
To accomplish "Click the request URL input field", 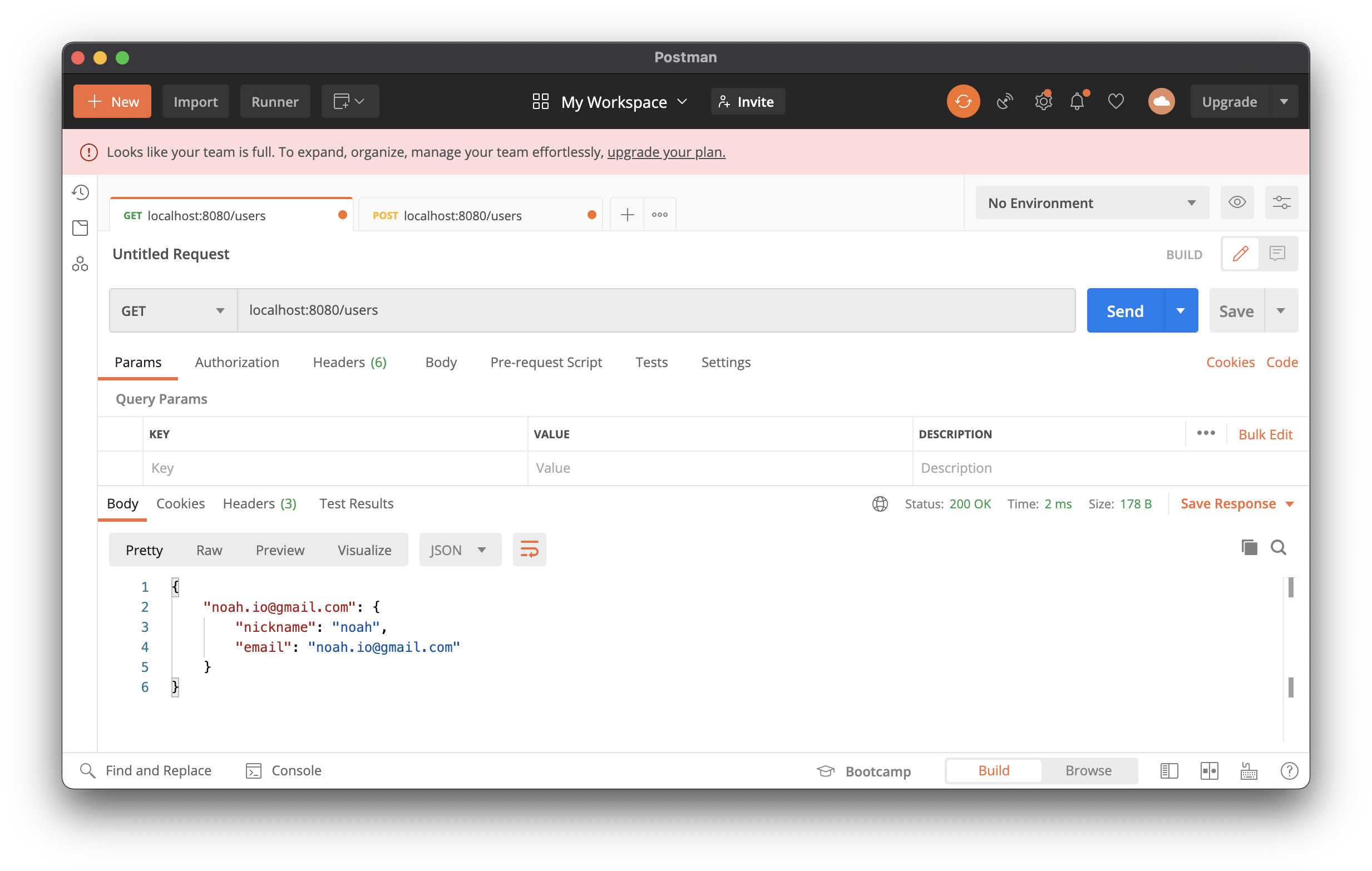I will coord(656,310).
